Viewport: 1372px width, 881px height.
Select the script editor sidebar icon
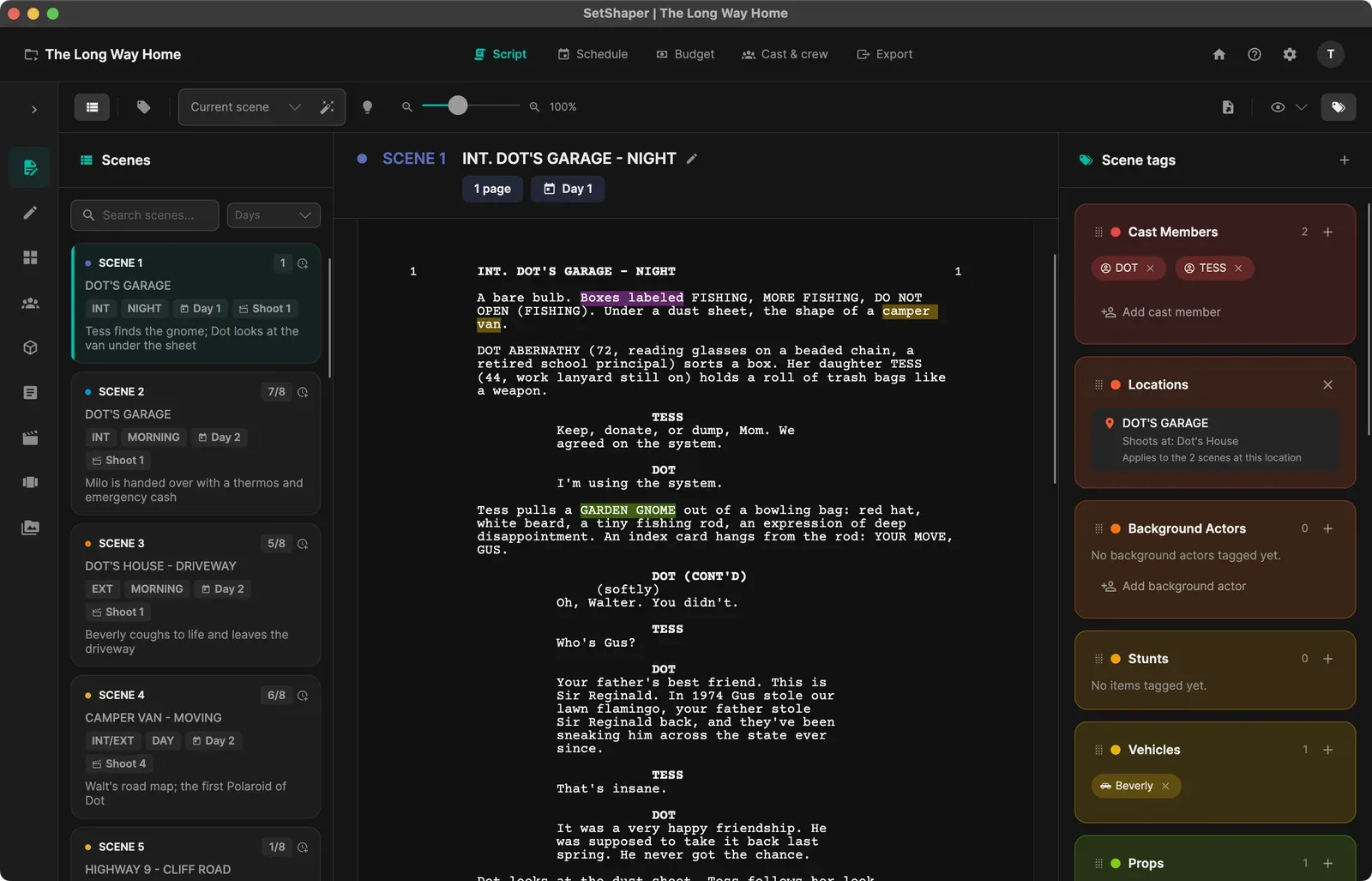point(30,167)
